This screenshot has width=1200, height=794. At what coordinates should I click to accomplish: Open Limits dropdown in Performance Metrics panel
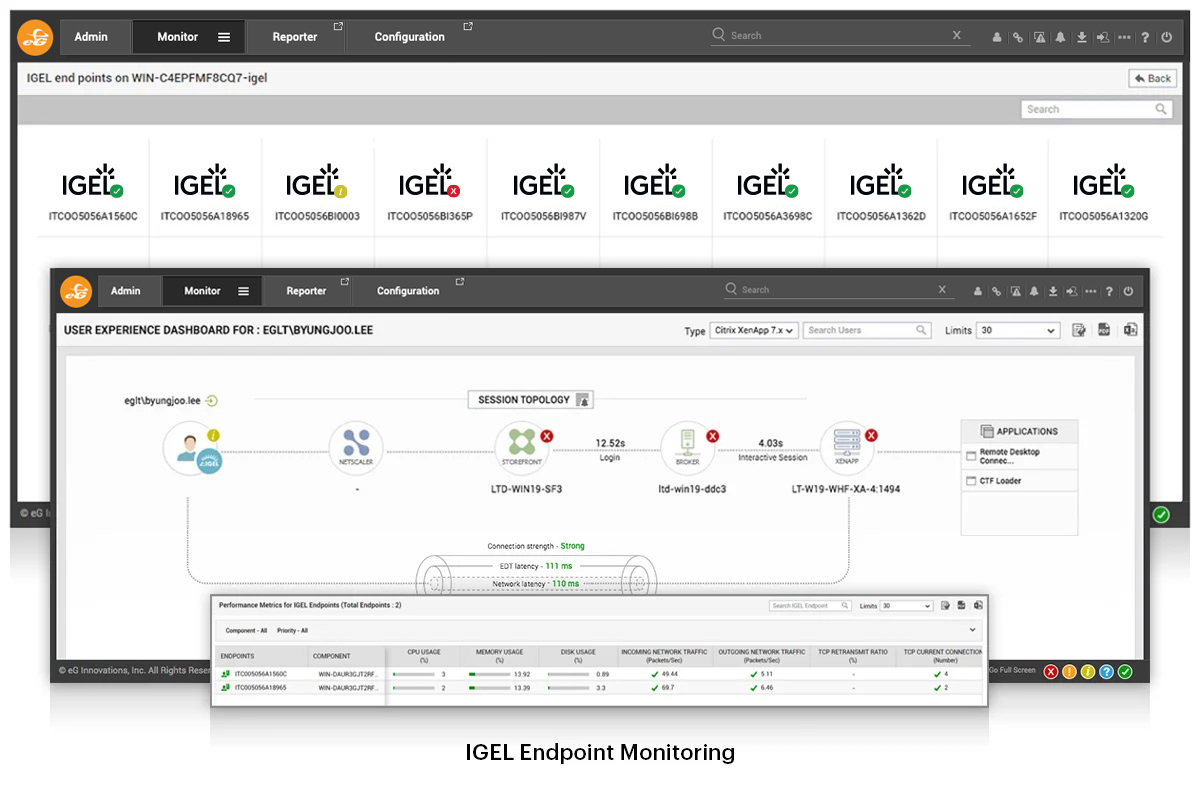(907, 606)
